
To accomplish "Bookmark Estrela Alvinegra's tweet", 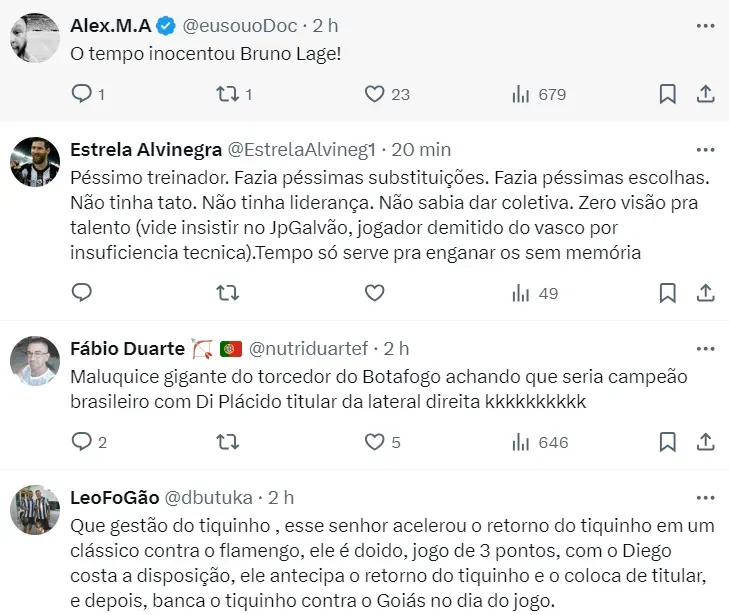I will (667, 293).
